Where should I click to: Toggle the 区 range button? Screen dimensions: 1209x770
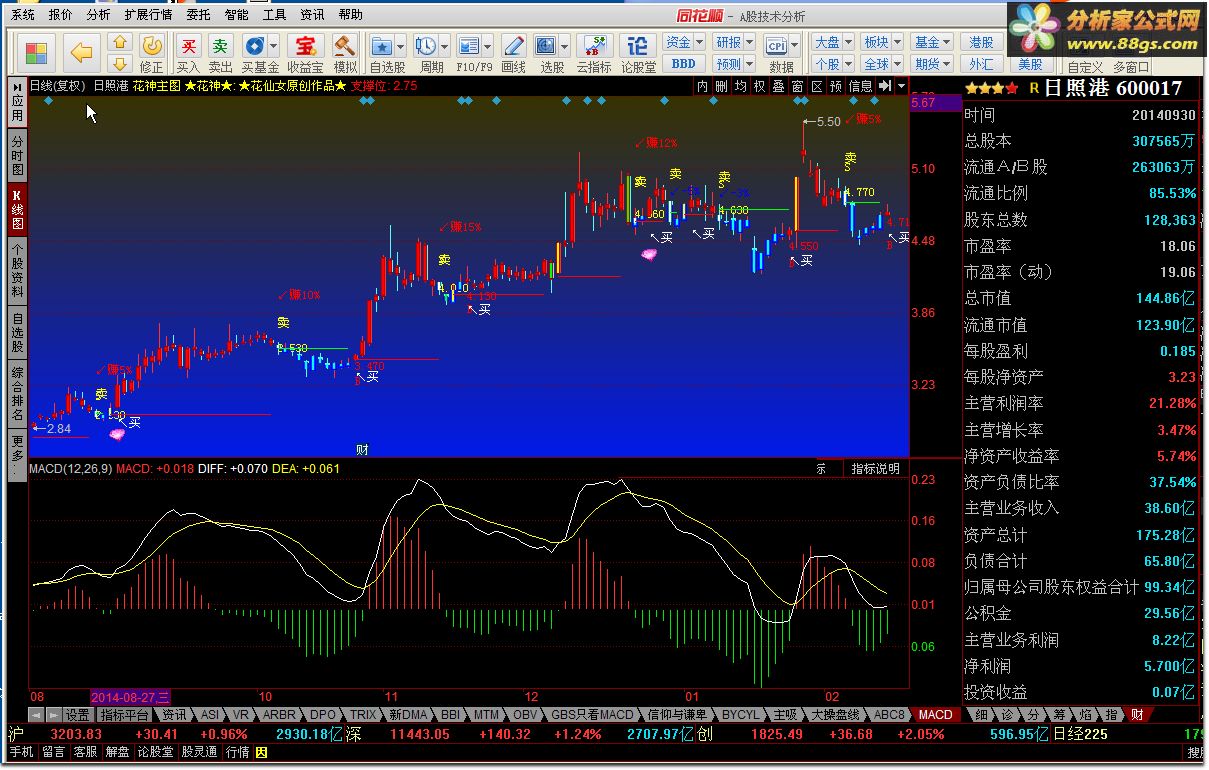click(817, 87)
